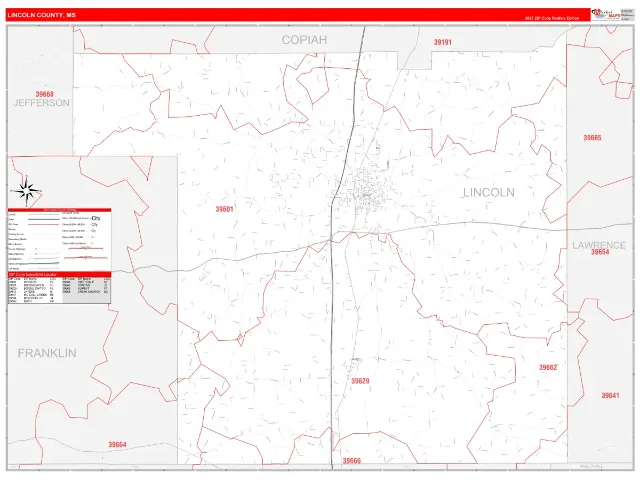Select ZIP code label 39665
The image size is (640, 480).
(592, 138)
